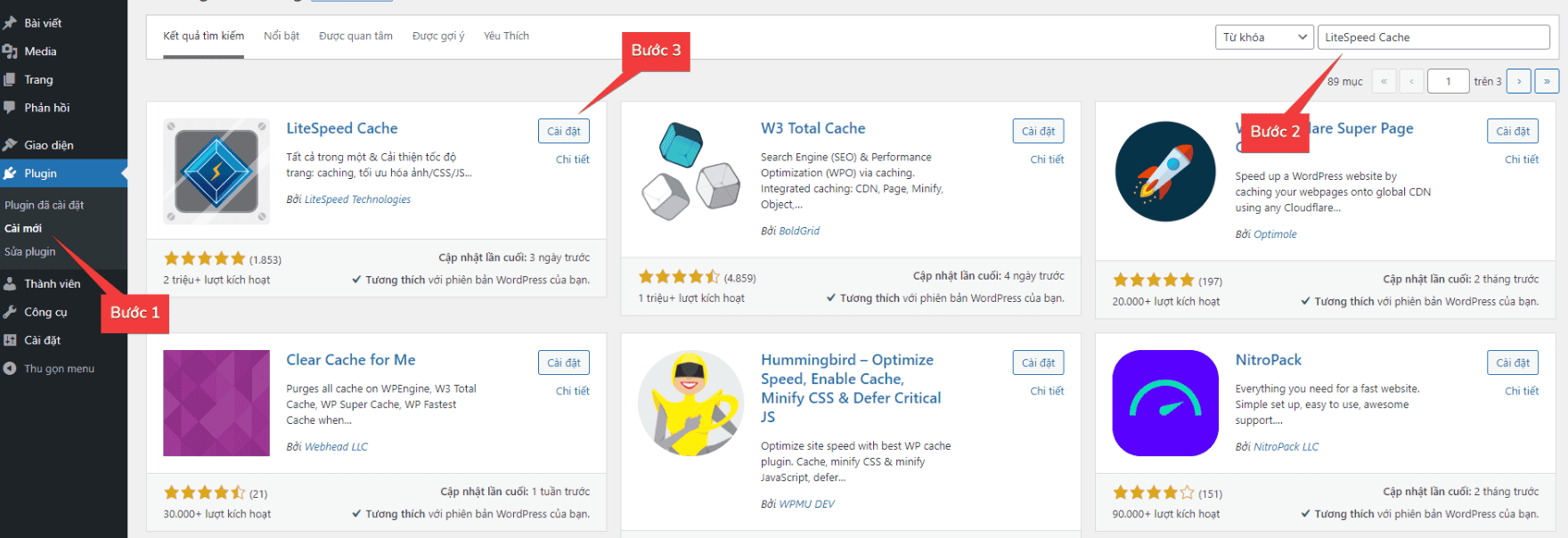
Task: Switch to the Nổi bật tab
Action: click(x=282, y=37)
